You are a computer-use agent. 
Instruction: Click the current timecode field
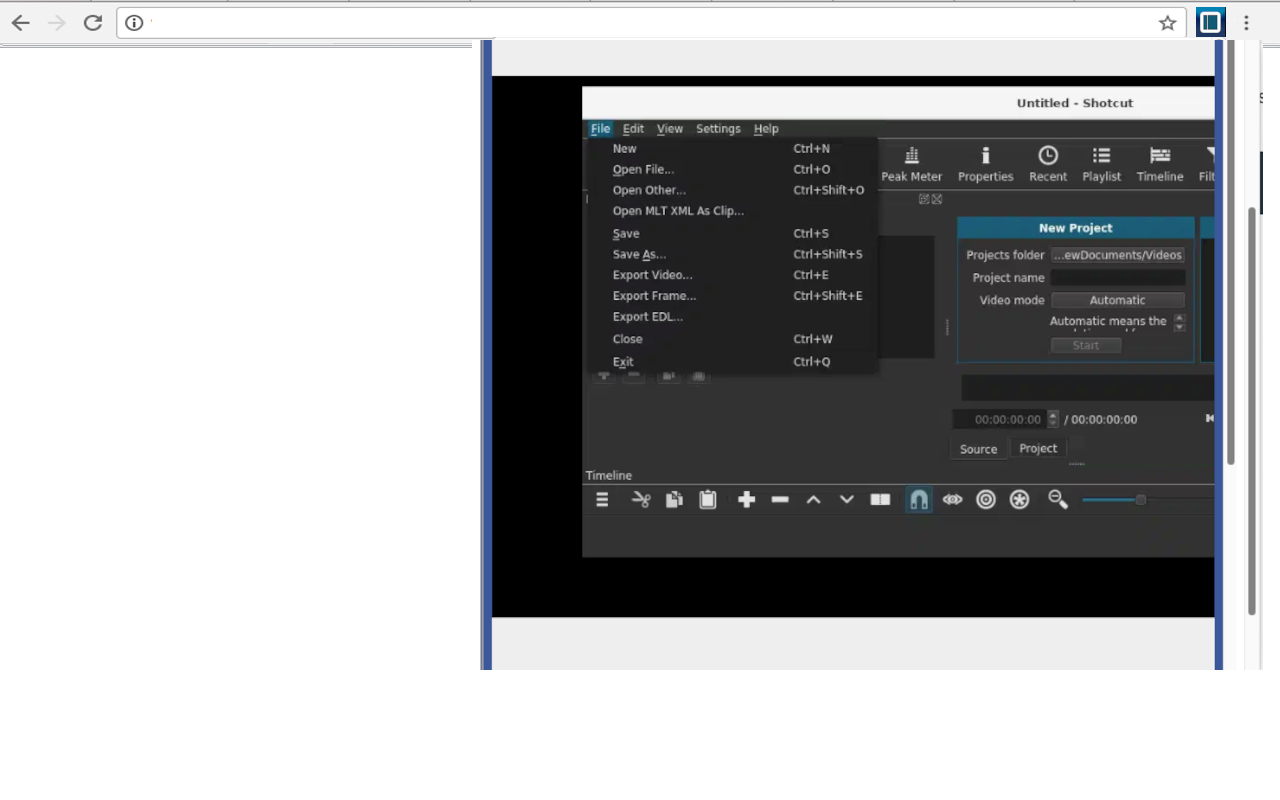coord(1000,420)
